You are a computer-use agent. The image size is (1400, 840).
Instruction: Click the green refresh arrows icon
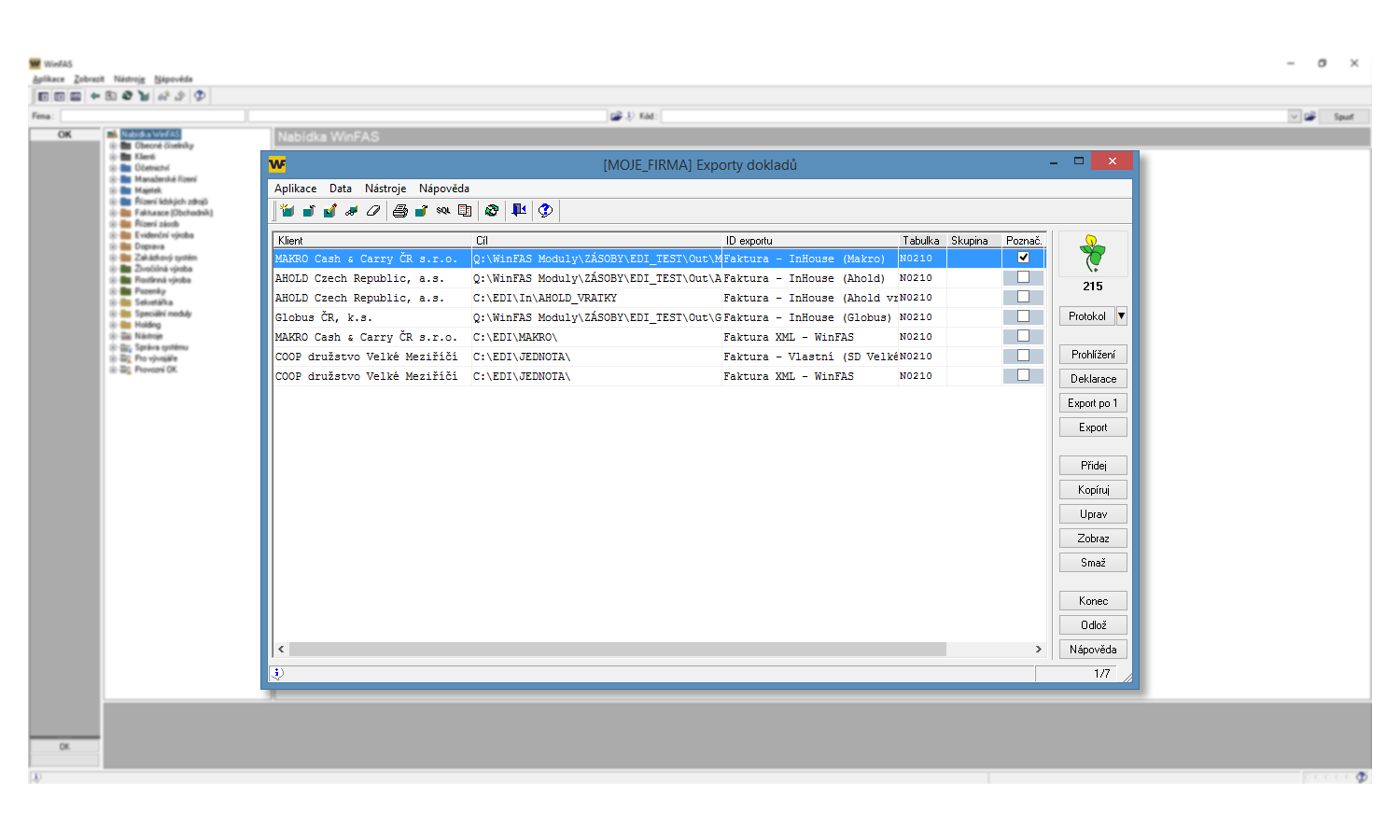[x=492, y=211]
